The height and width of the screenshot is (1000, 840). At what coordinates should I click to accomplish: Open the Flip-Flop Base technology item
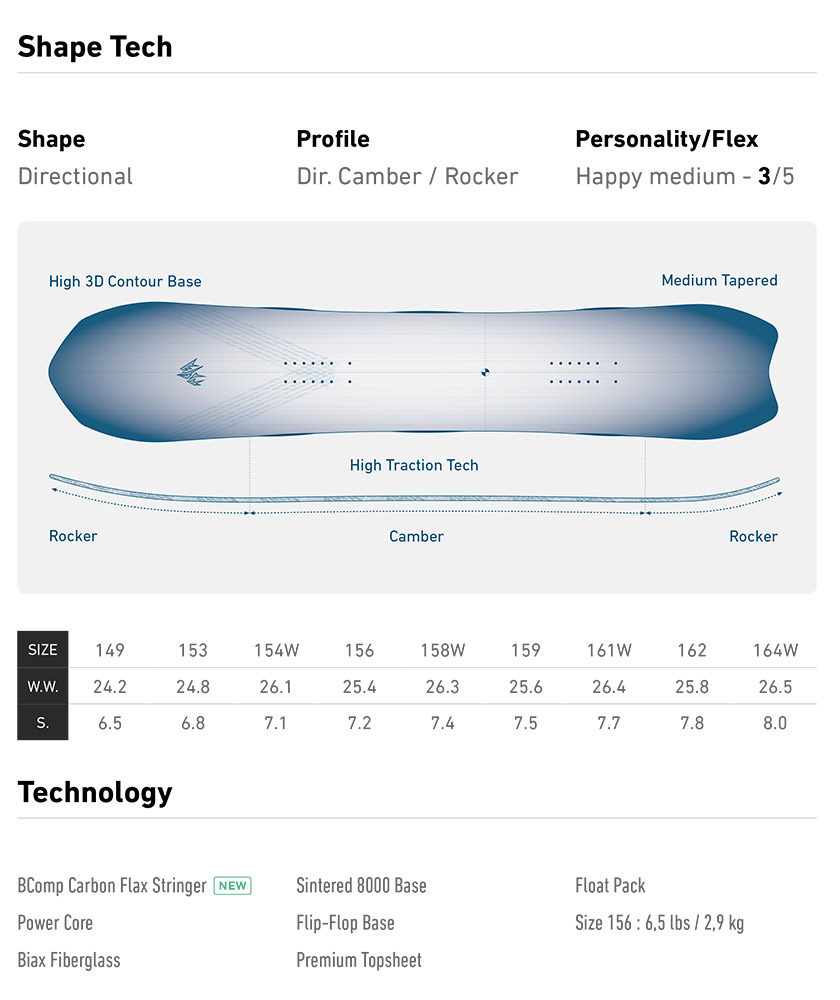345,923
